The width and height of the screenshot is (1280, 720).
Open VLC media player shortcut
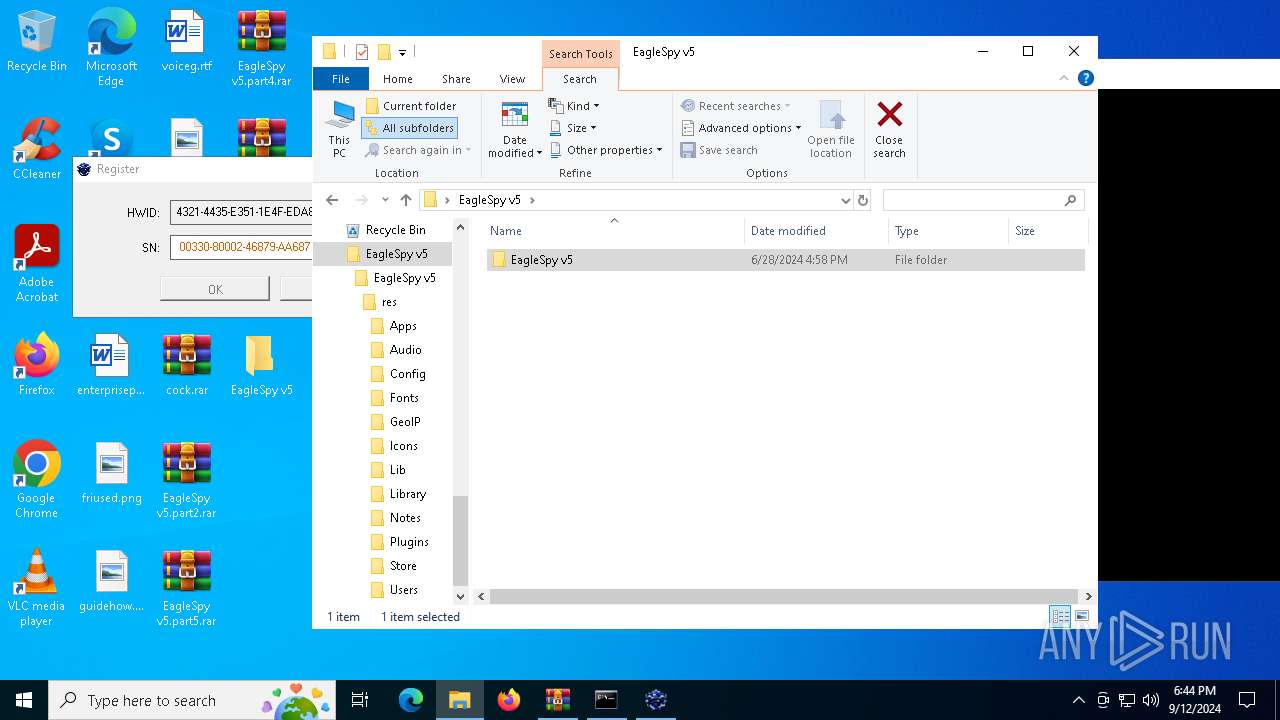coord(36,587)
